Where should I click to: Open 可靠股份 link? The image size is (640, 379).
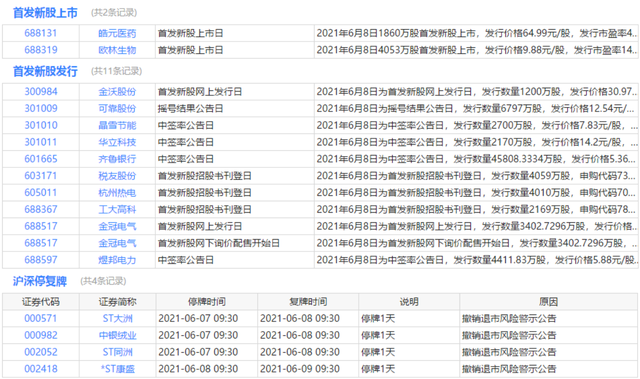click(x=117, y=109)
